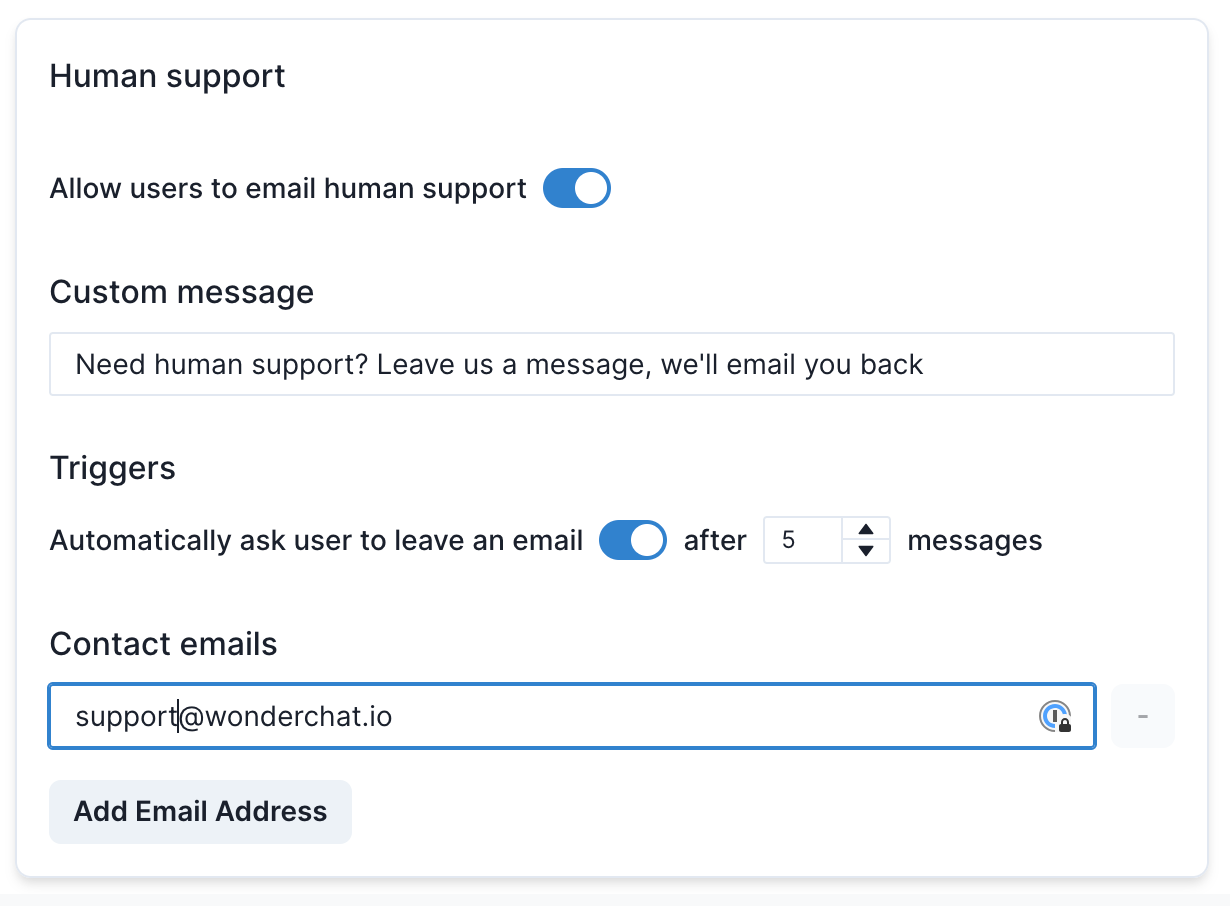1230x906 pixels.
Task: Click the word "messages" beside the stepper
Action: tap(974, 541)
